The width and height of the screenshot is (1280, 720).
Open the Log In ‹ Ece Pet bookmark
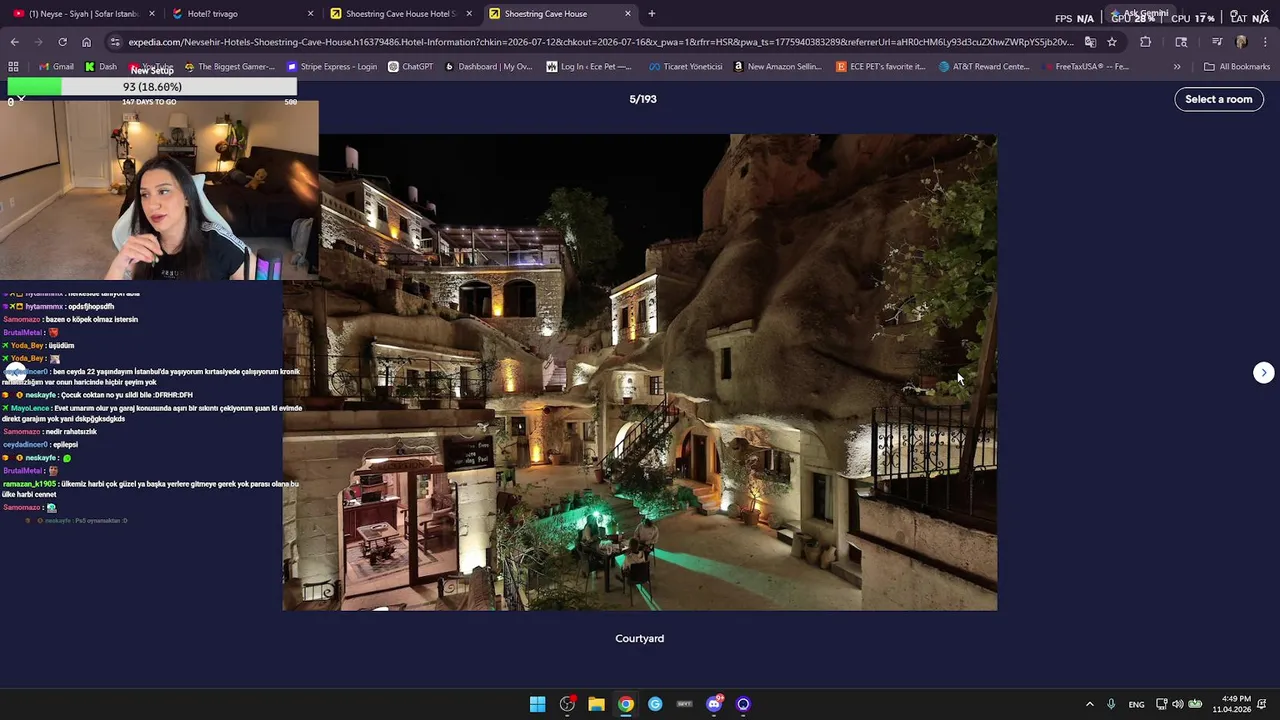click(589, 67)
